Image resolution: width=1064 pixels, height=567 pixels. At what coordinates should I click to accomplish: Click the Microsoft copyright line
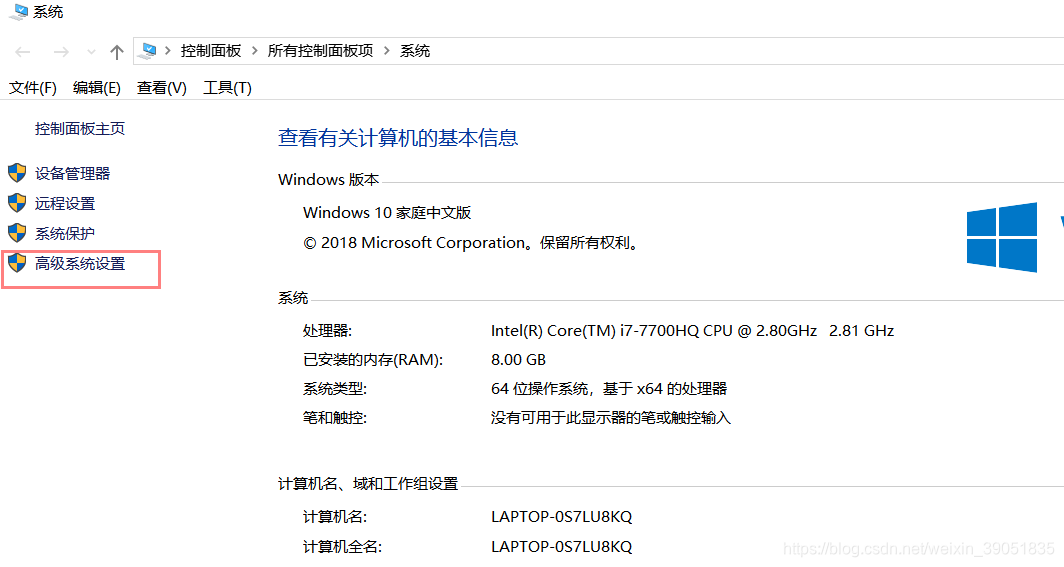tap(472, 243)
